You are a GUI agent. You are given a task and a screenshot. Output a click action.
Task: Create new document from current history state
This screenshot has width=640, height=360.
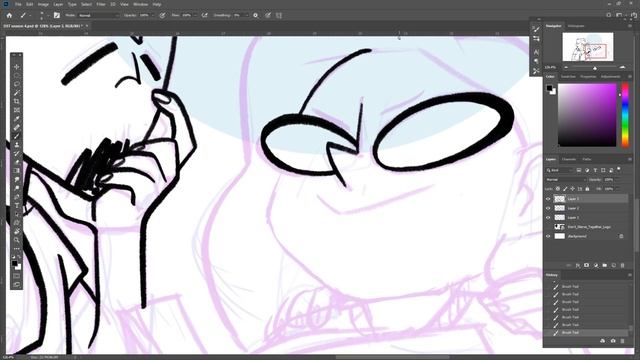pyautogui.click(x=602, y=341)
